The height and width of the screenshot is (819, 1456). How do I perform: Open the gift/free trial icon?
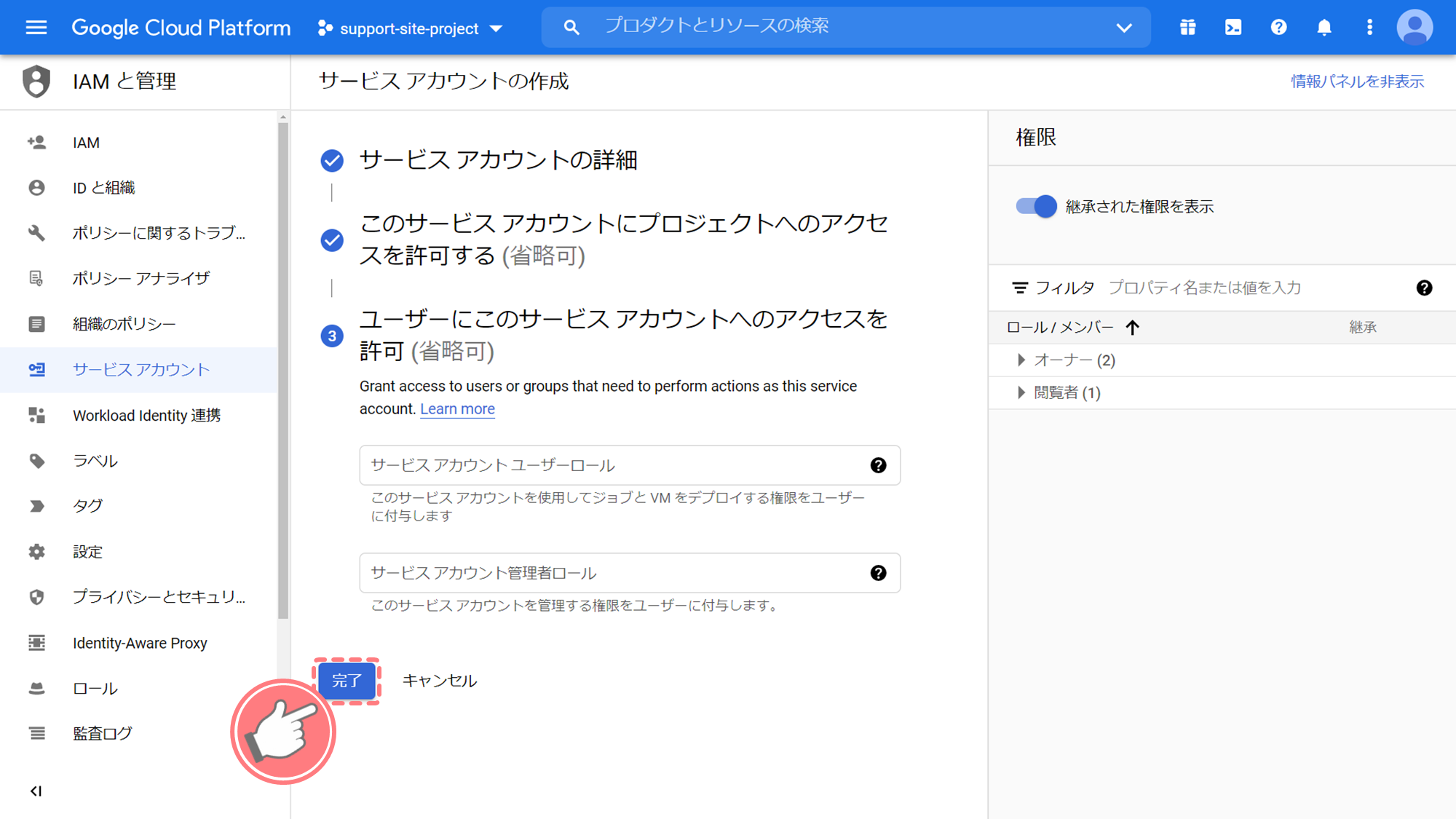click(1187, 28)
